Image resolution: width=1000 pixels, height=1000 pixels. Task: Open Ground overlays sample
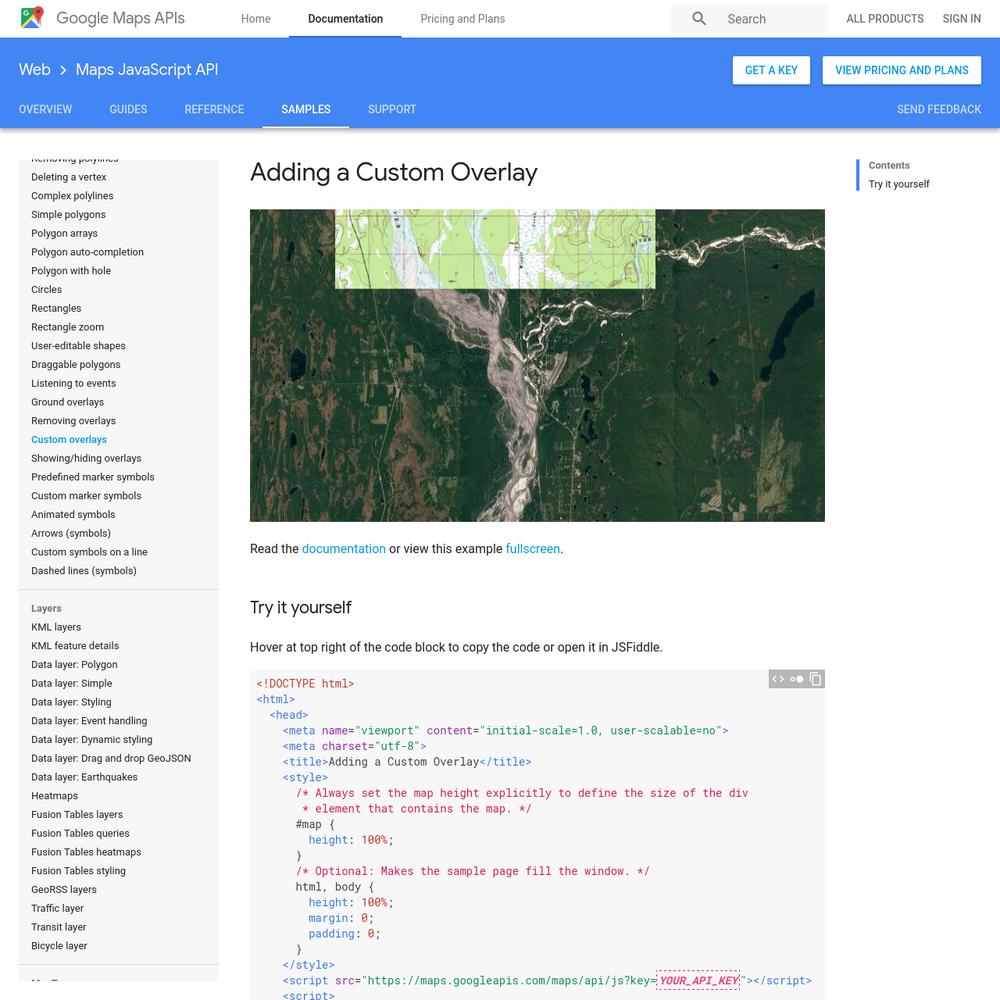pyautogui.click(x=68, y=402)
